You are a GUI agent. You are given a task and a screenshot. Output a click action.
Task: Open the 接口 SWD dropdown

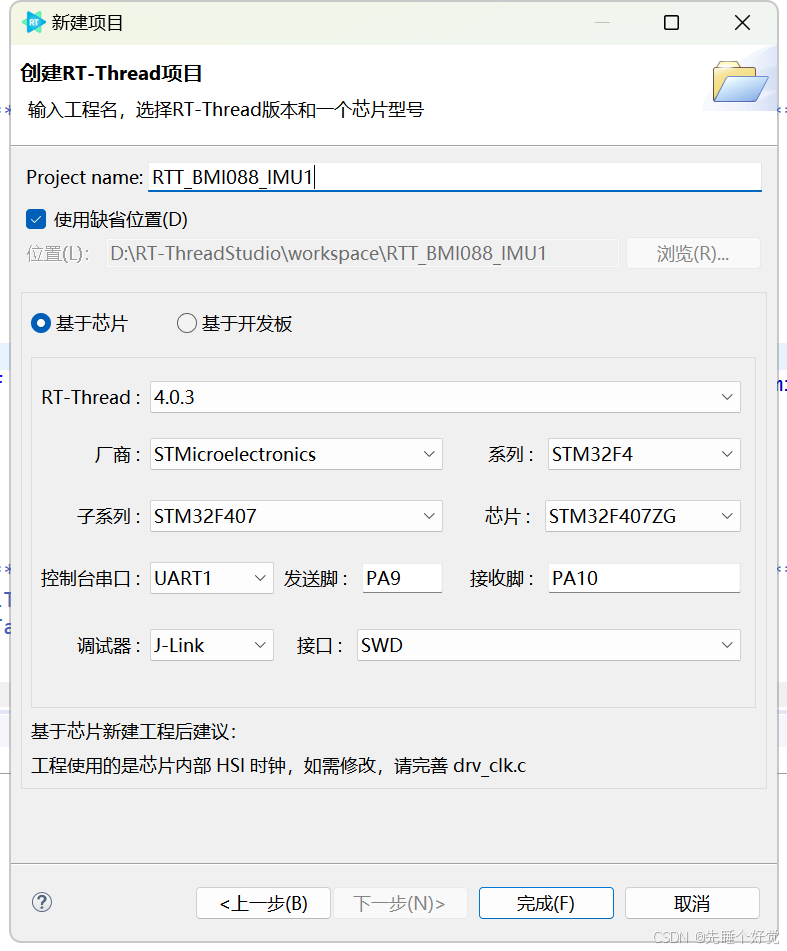tap(549, 645)
